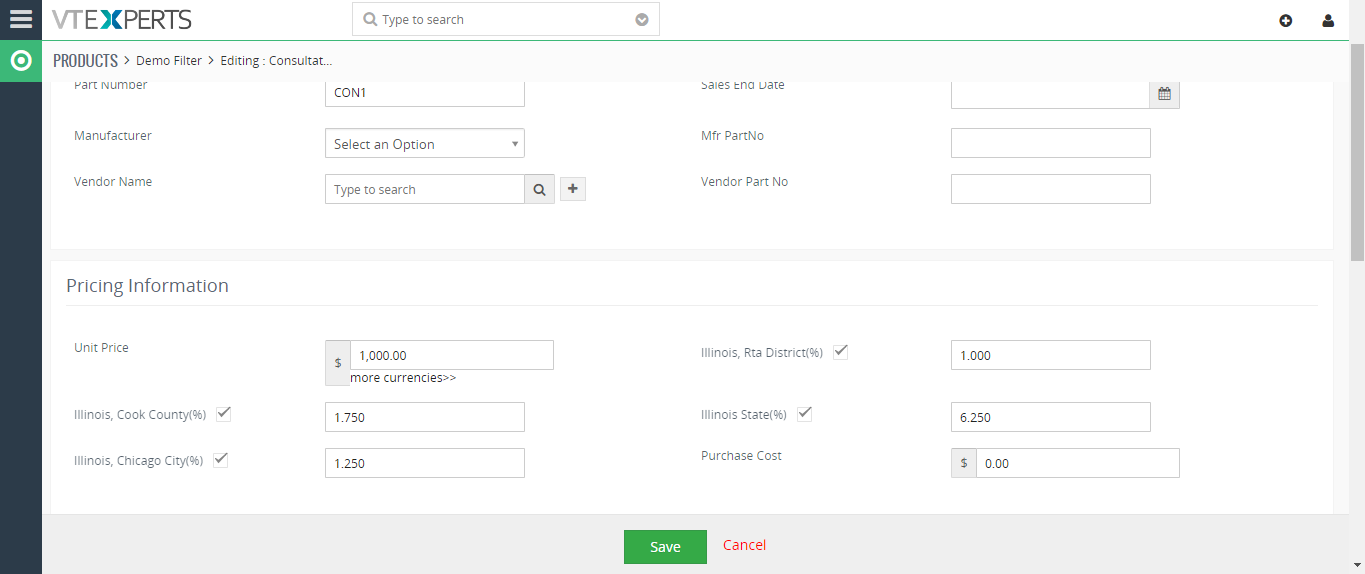This screenshot has width=1365, height=574.
Task: Open PRODUCTS module breadcrumb
Action: click(85, 61)
